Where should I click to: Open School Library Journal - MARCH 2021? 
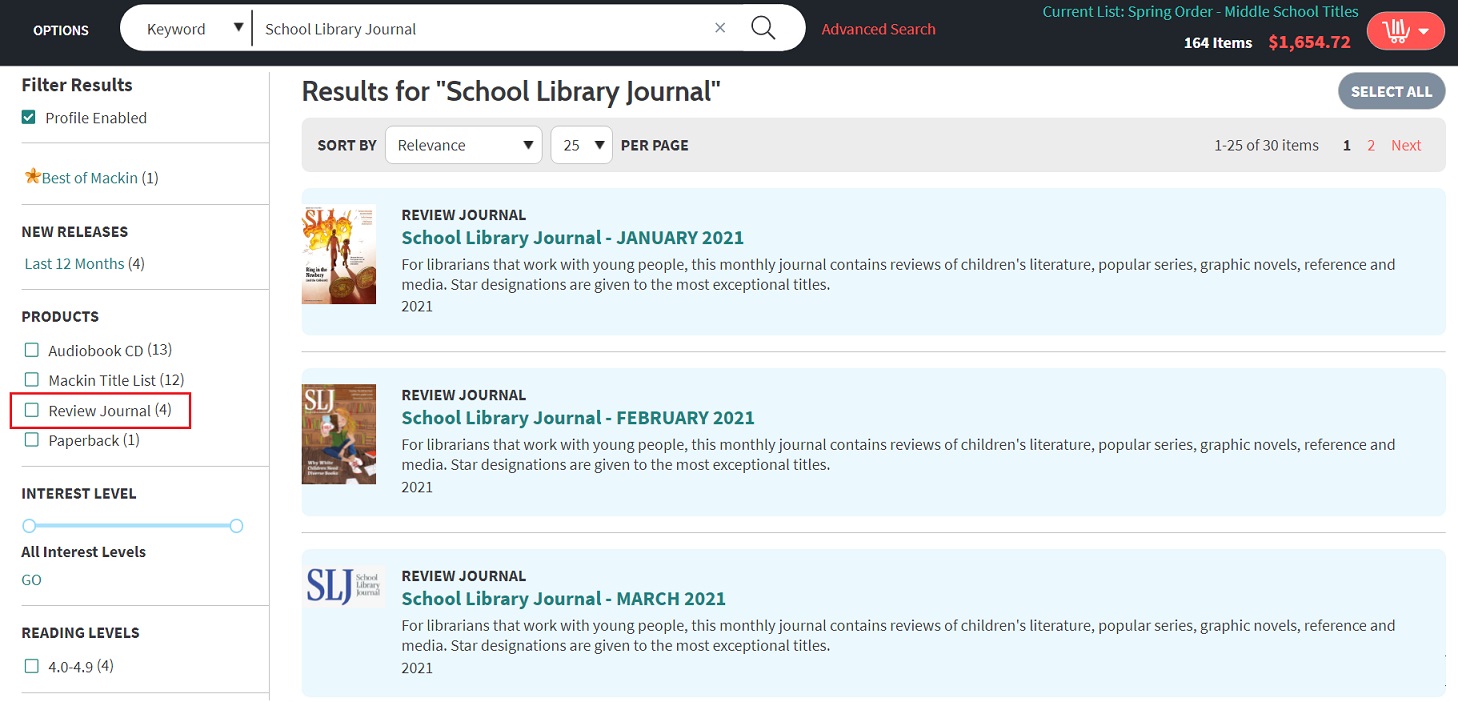(x=563, y=598)
